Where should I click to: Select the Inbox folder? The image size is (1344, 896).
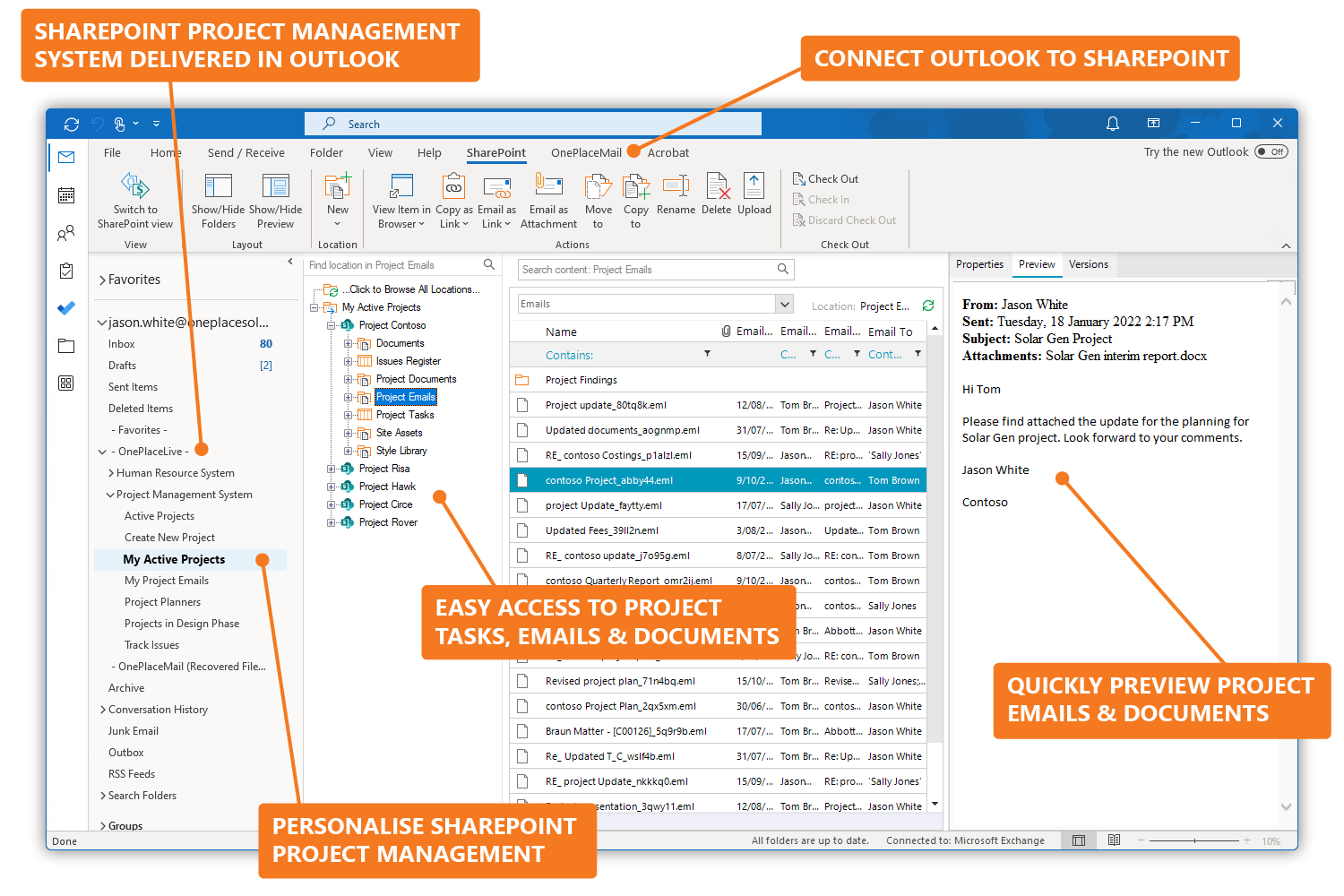(x=122, y=344)
